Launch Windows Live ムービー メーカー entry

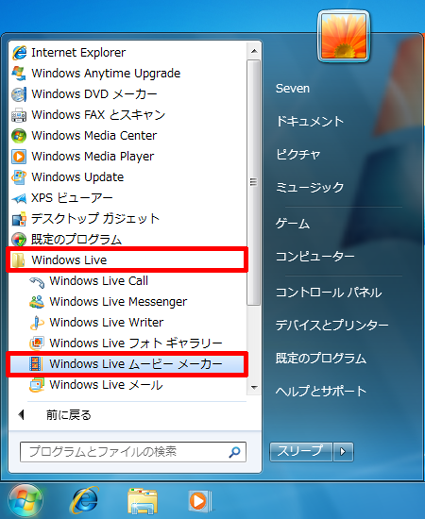pos(127,364)
